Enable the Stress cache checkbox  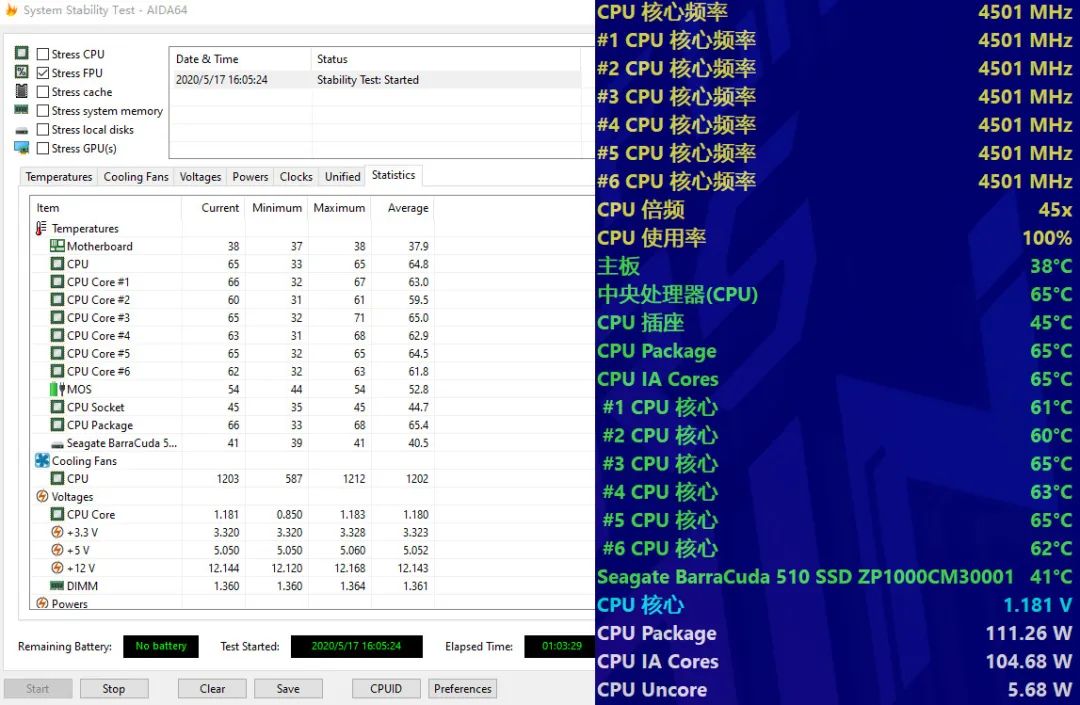click(x=43, y=92)
